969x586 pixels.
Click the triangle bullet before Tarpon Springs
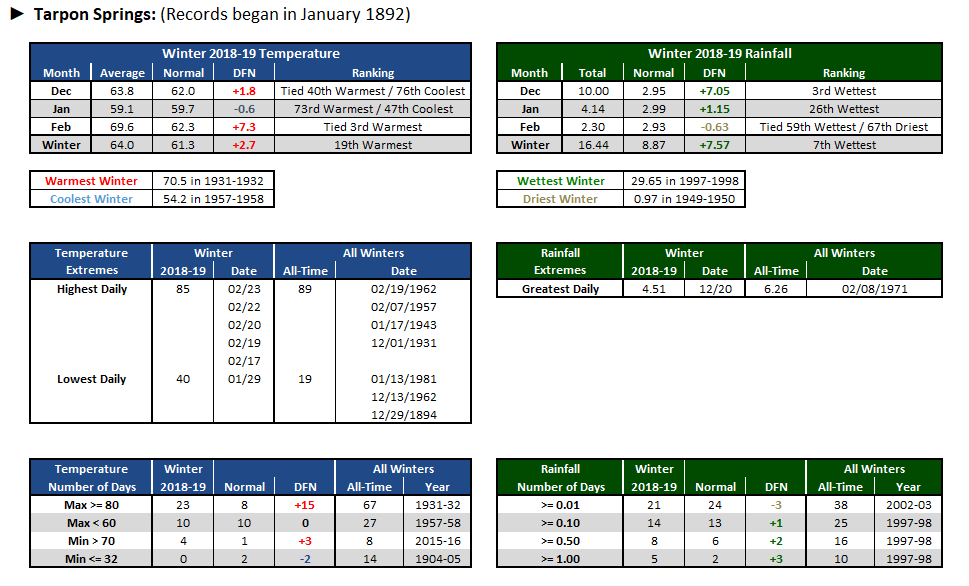coord(17,14)
